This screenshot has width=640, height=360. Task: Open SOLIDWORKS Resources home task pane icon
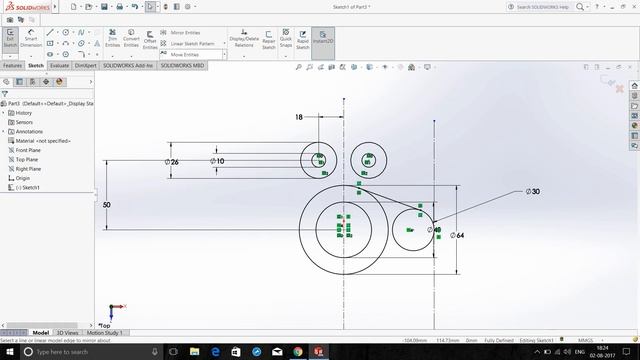click(634, 86)
